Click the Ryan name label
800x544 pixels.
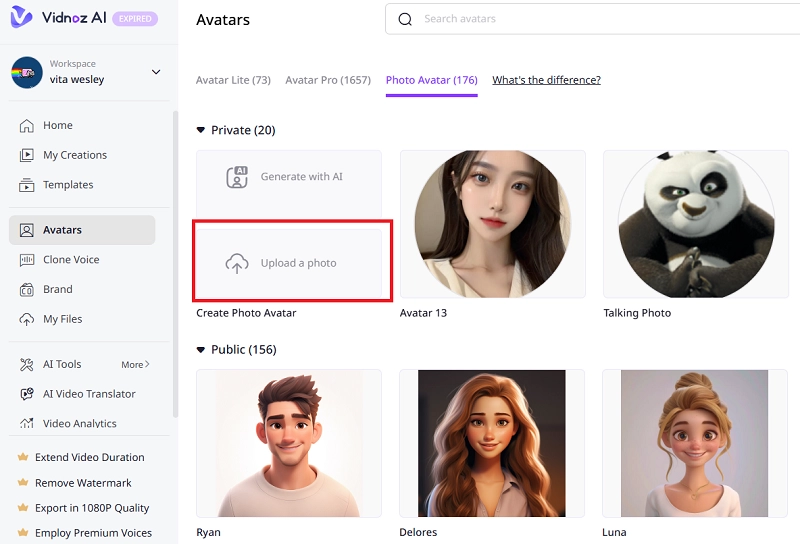209,532
